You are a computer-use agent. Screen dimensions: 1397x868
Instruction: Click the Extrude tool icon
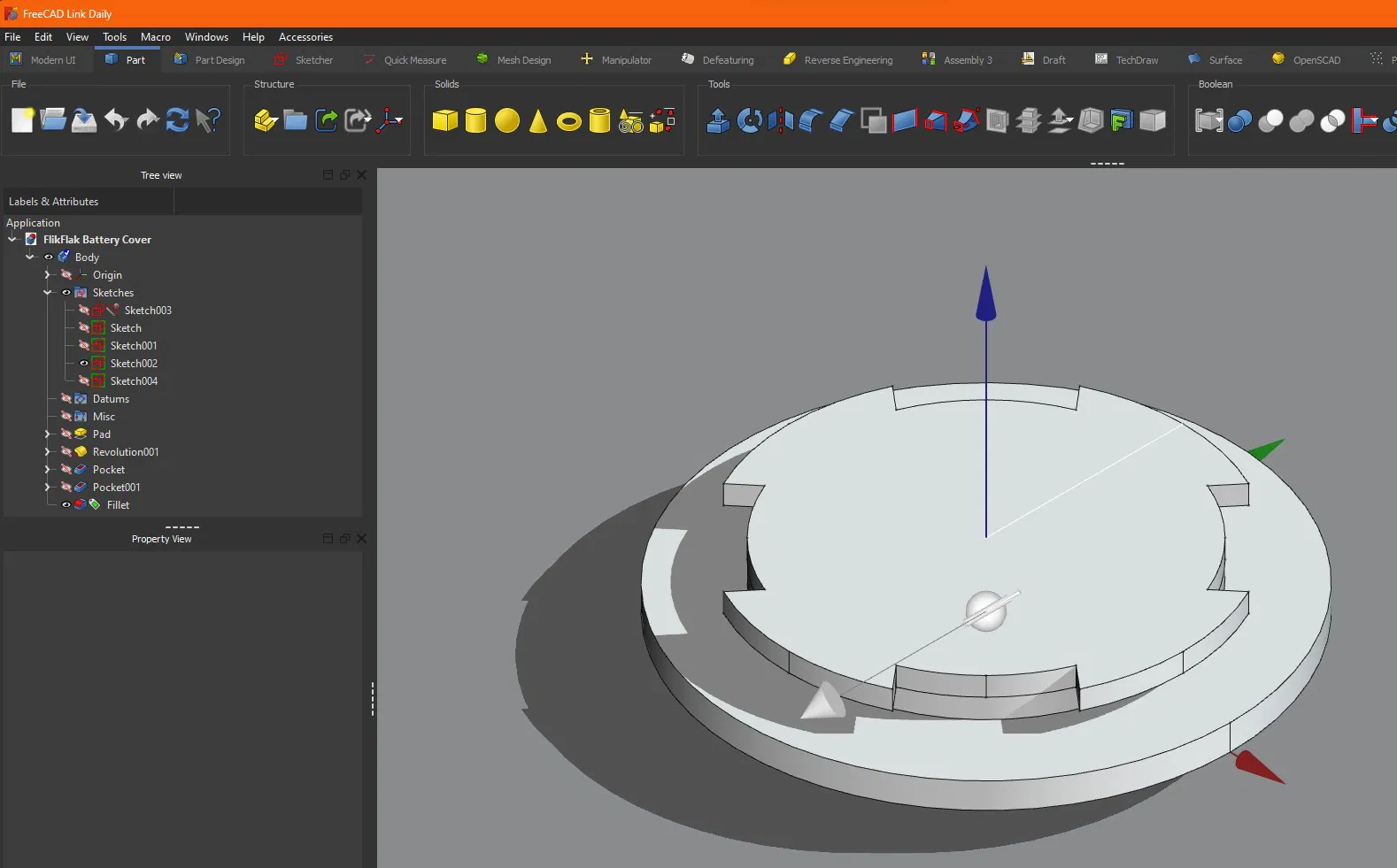click(718, 120)
